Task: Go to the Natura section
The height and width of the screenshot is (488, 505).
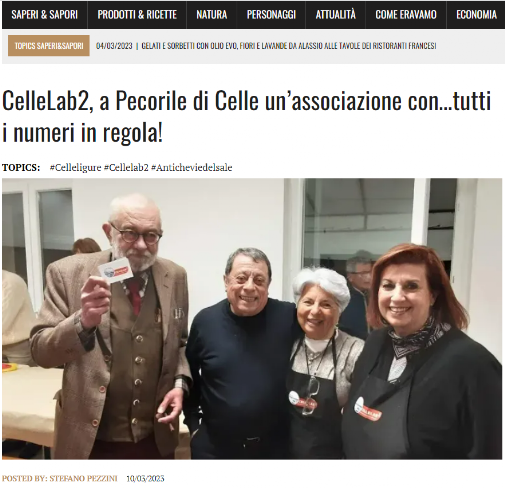Action: pos(212,15)
